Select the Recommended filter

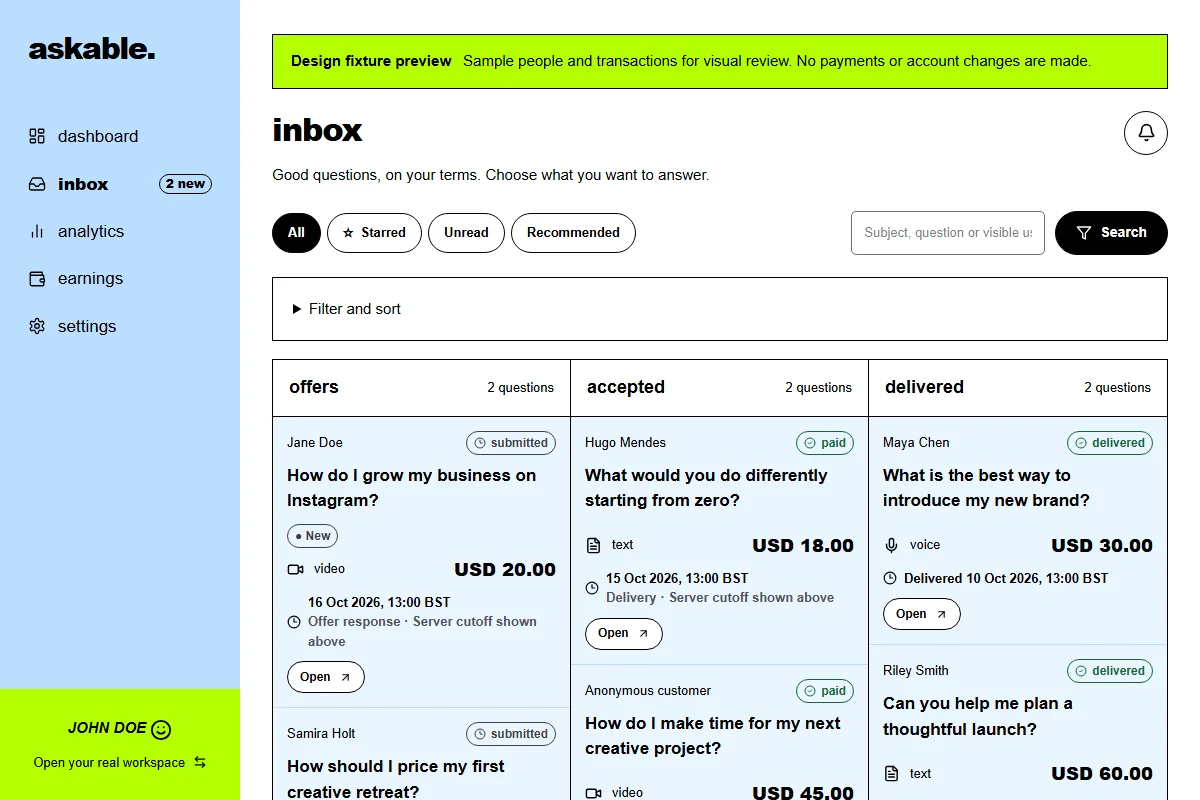(x=573, y=233)
